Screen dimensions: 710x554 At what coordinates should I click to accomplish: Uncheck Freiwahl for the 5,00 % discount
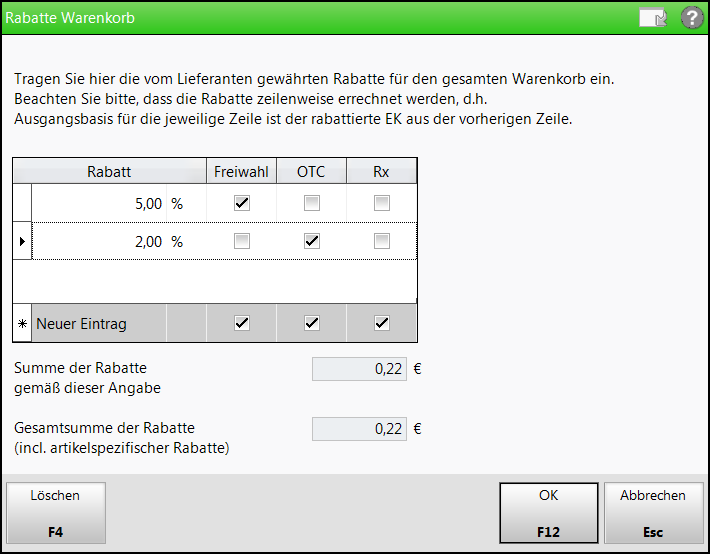click(x=241, y=203)
